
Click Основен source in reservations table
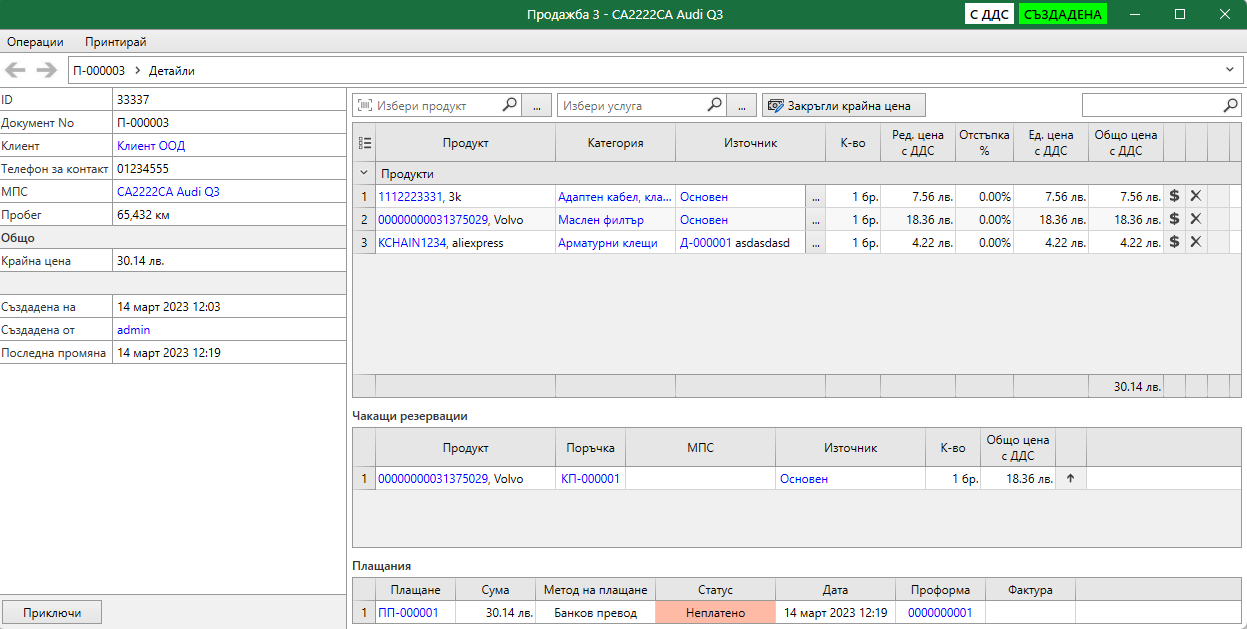click(804, 479)
